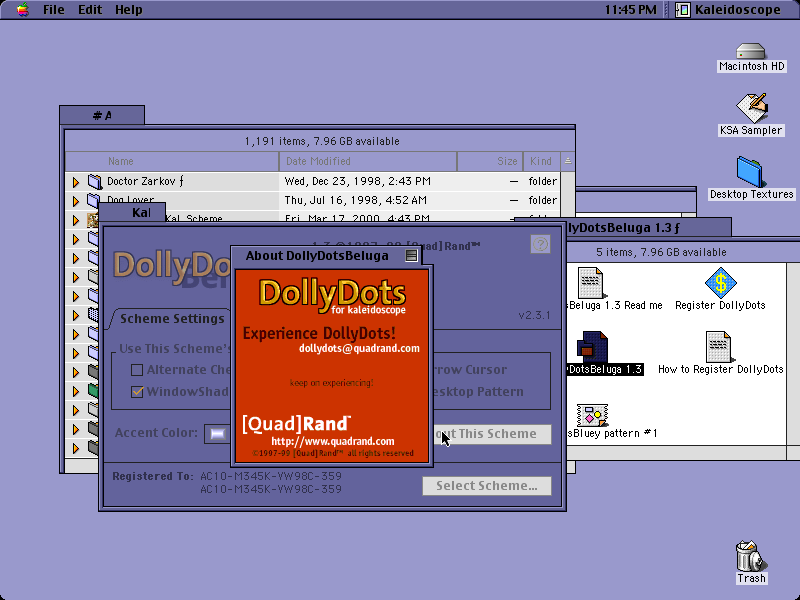This screenshot has width=800, height=600.
Task: Click the Thu, Jul 16, 1998, 4:52 AM date cell
Action: click(x=356, y=200)
